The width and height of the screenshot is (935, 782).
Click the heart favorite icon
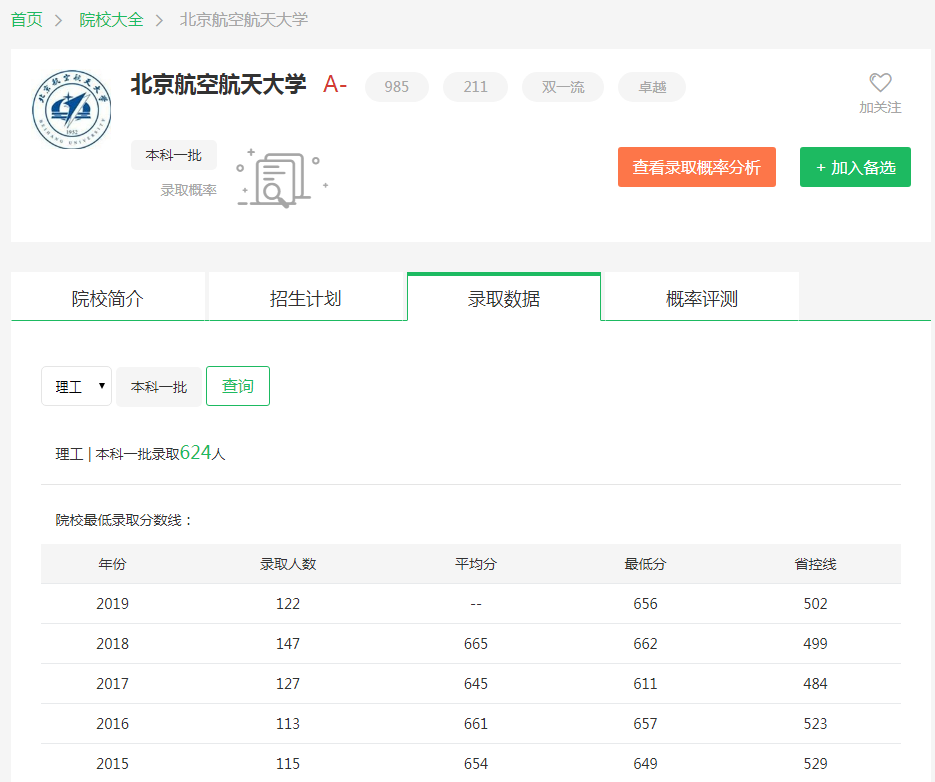click(880, 83)
